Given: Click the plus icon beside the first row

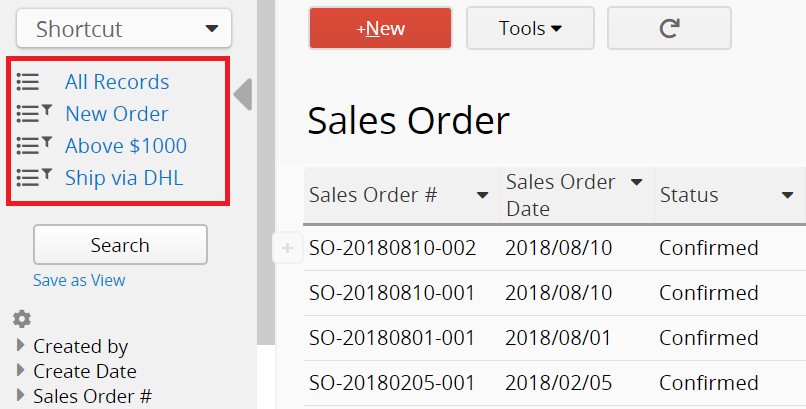Looking at the screenshot, I should 287,248.
